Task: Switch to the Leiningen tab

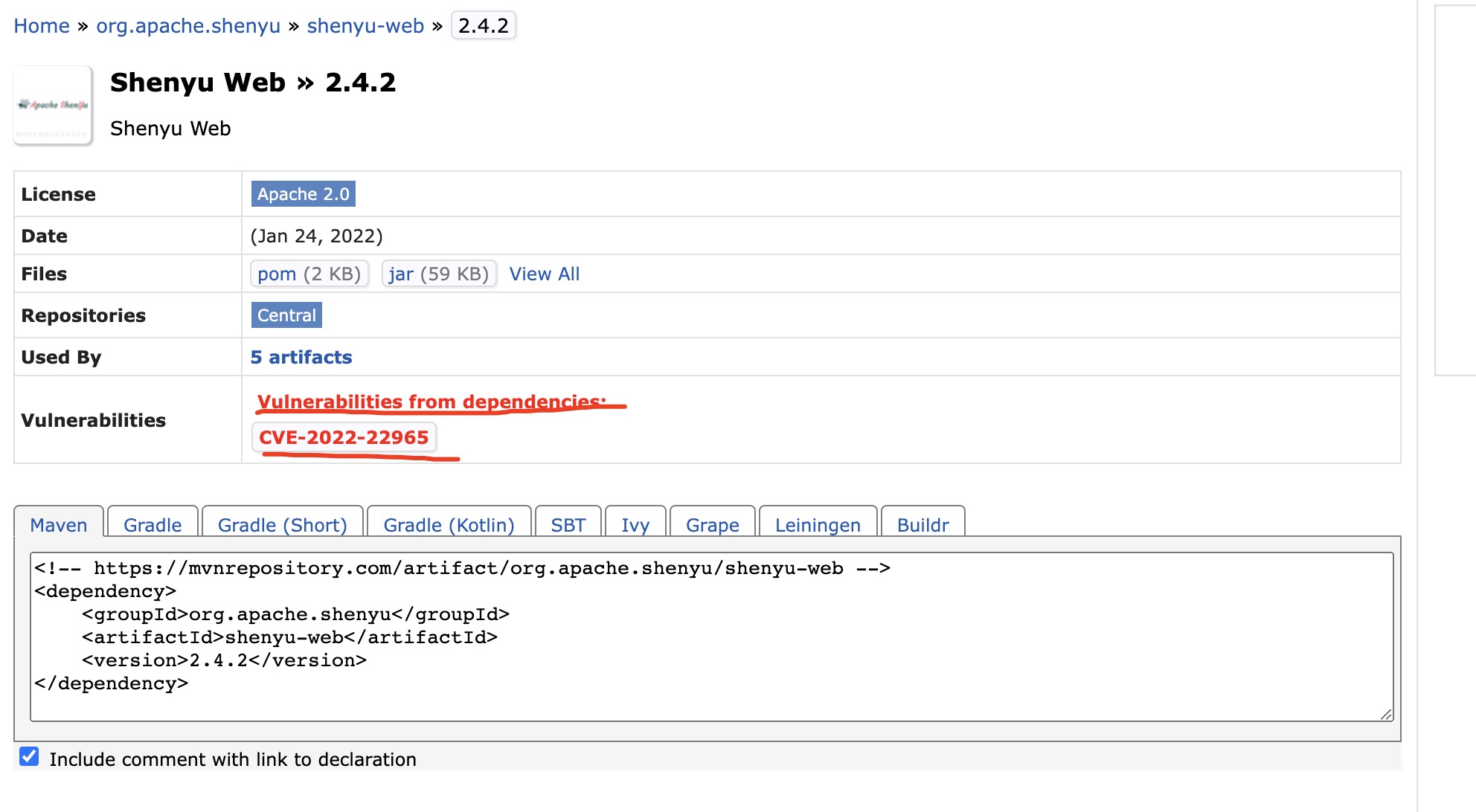Action: (818, 525)
